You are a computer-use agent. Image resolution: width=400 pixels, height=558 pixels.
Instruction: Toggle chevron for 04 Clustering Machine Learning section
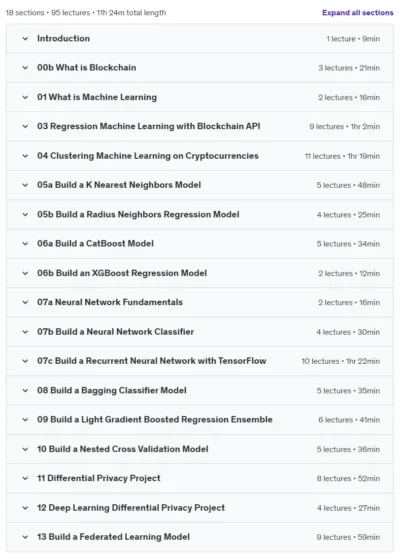click(x=25, y=156)
